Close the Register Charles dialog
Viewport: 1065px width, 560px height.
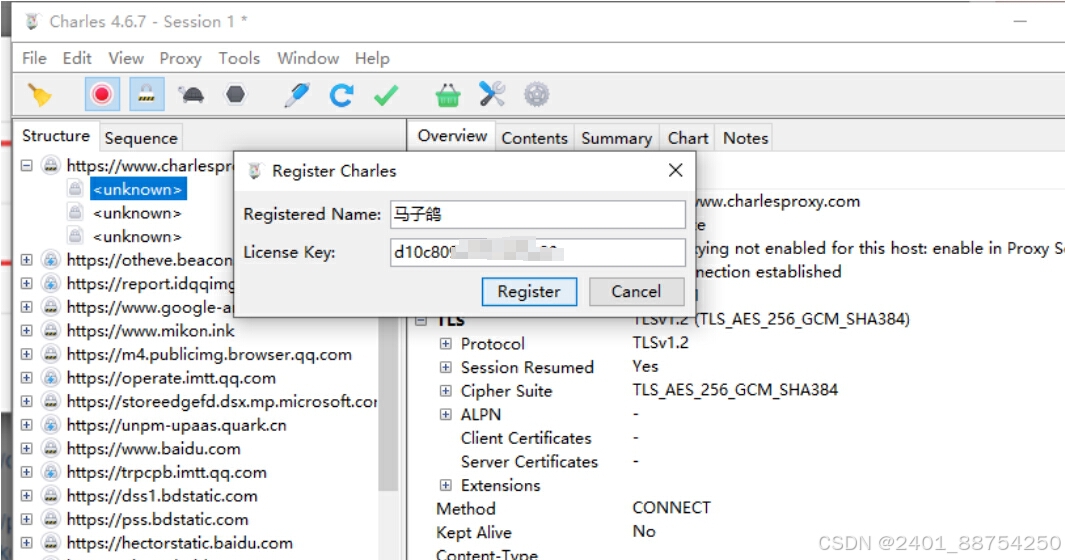coord(675,171)
